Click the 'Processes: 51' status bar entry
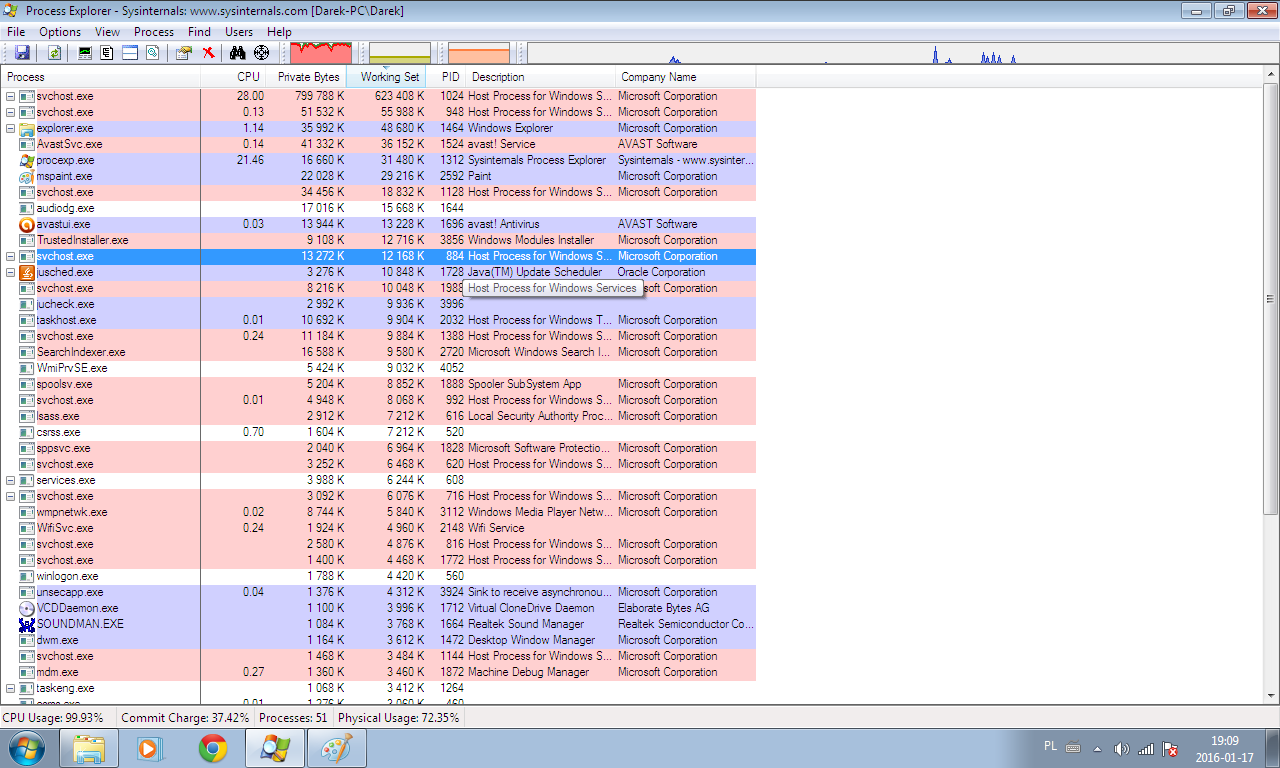Screen dimensions: 1280x768 [x=293, y=718]
